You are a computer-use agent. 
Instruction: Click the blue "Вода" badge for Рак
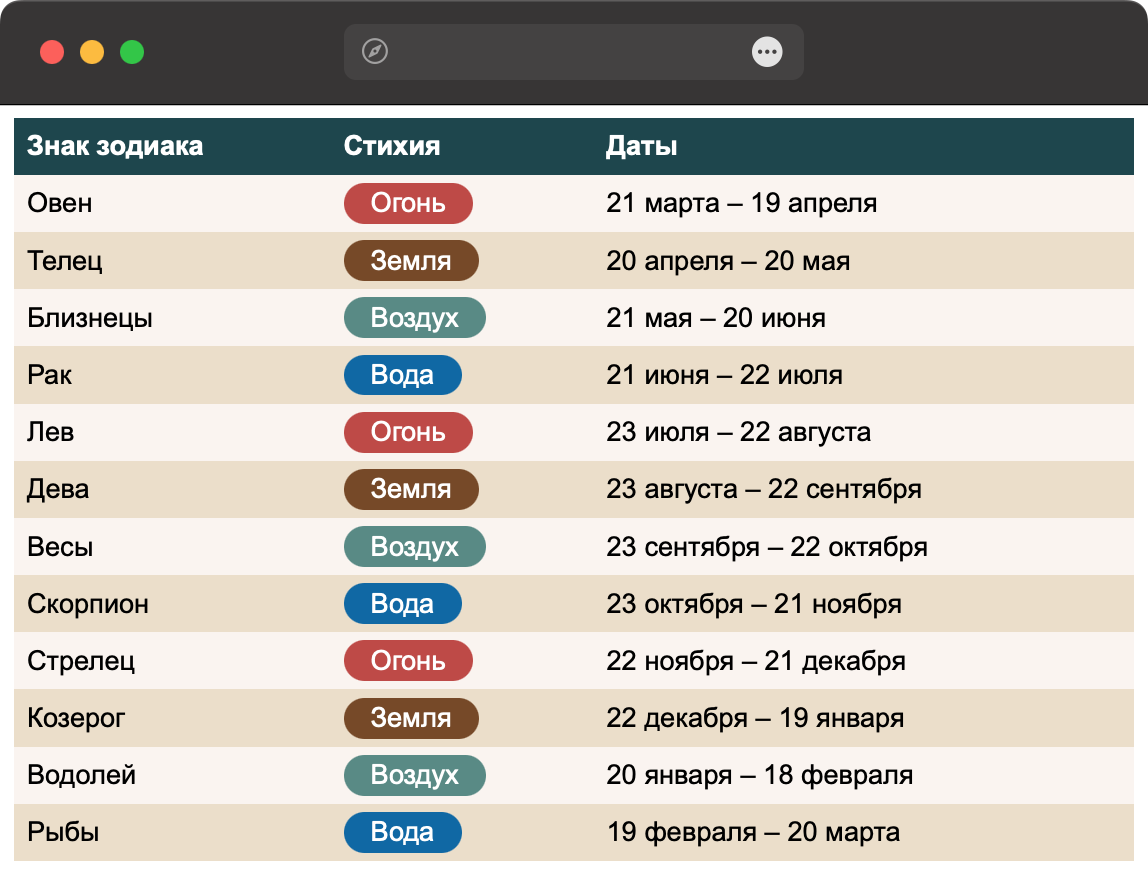pos(402,375)
